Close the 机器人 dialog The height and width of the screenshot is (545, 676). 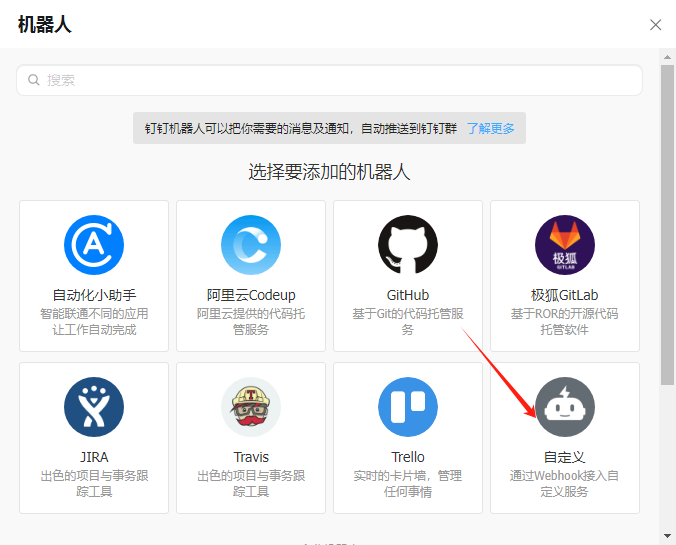coord(655,25)
